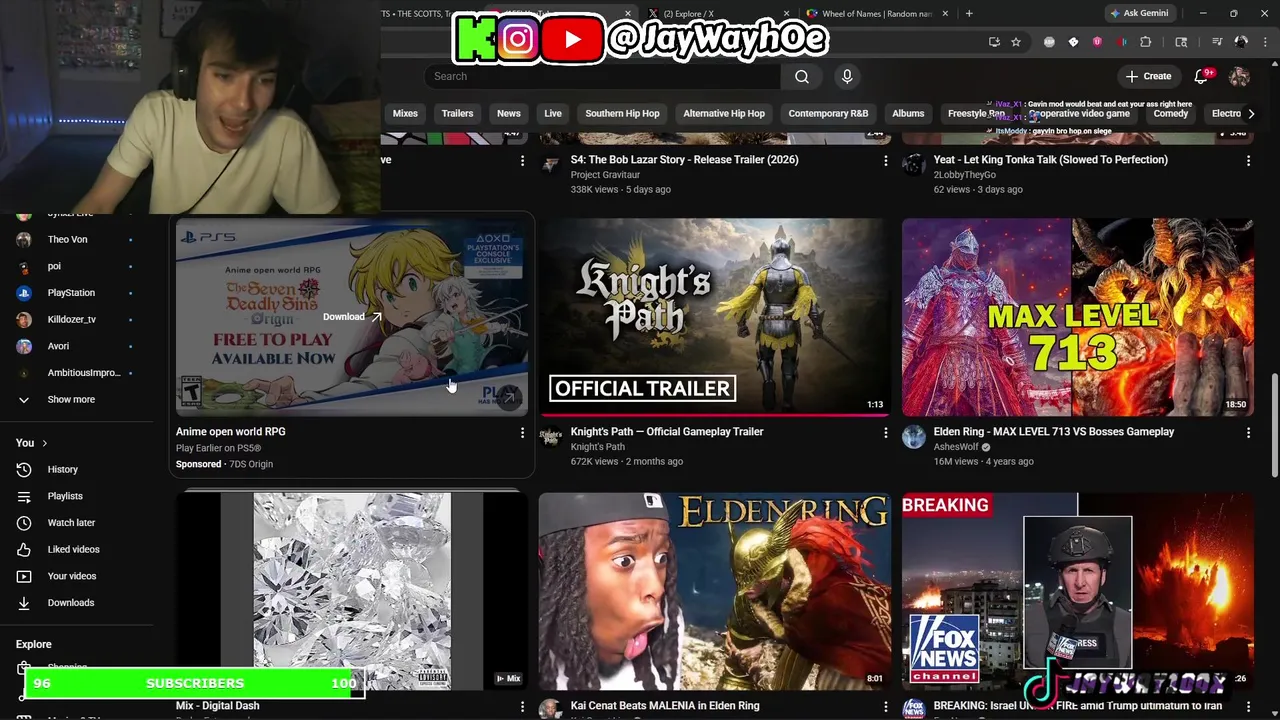The width and height of the screenshot is (1280, 720).
Task: Select the Comedy filter chip
Action: pos(1171,113)
